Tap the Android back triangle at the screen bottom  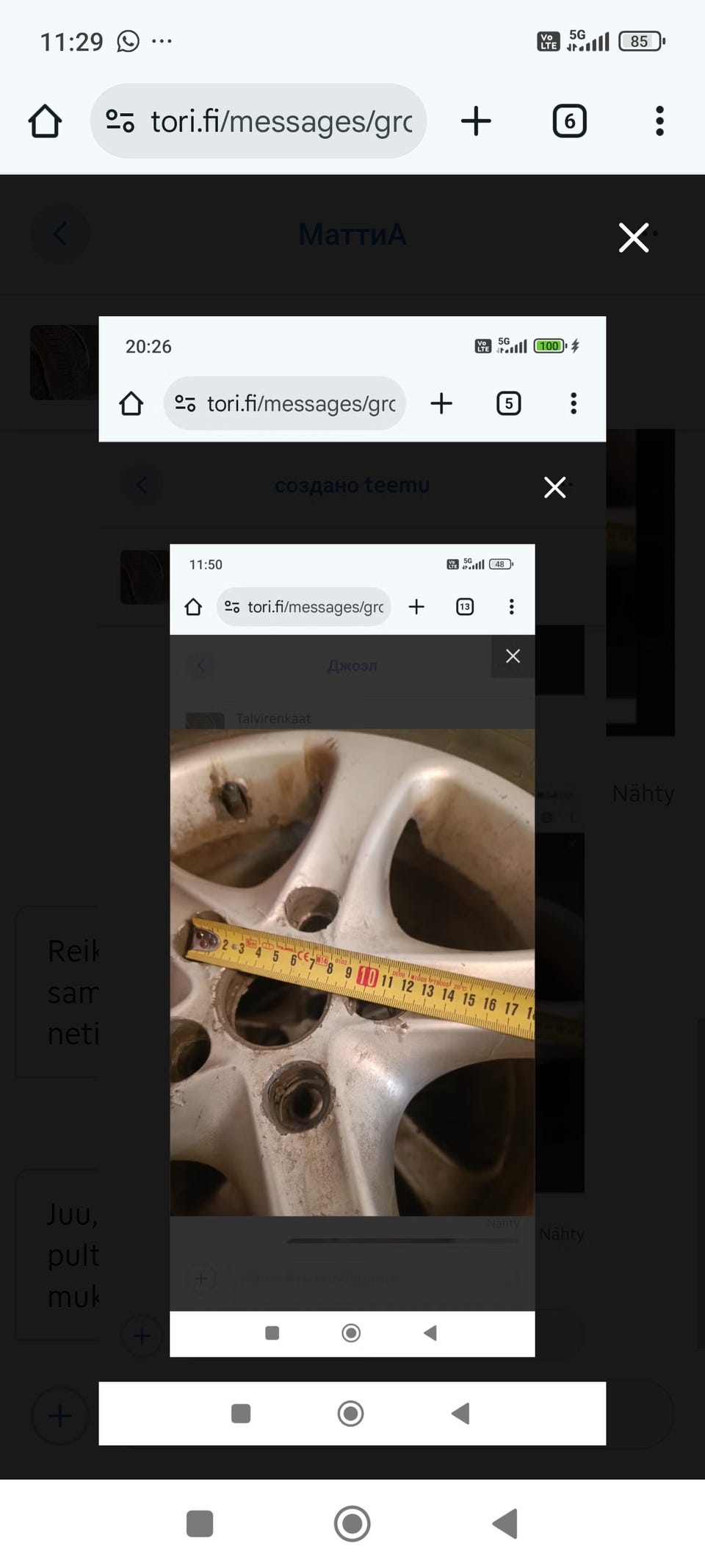505,1524
